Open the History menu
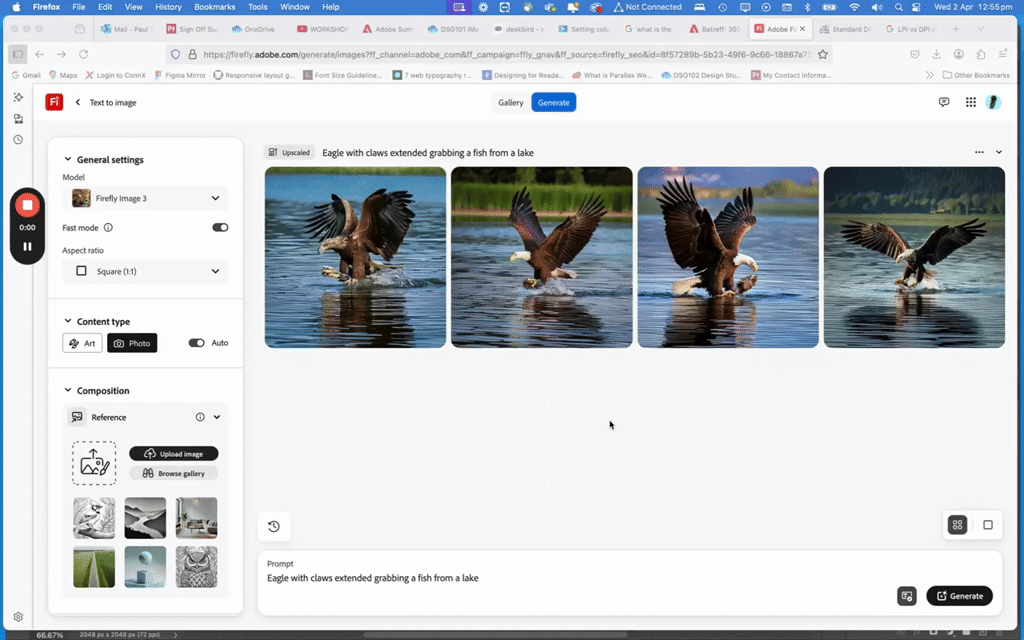 (168, 7)
